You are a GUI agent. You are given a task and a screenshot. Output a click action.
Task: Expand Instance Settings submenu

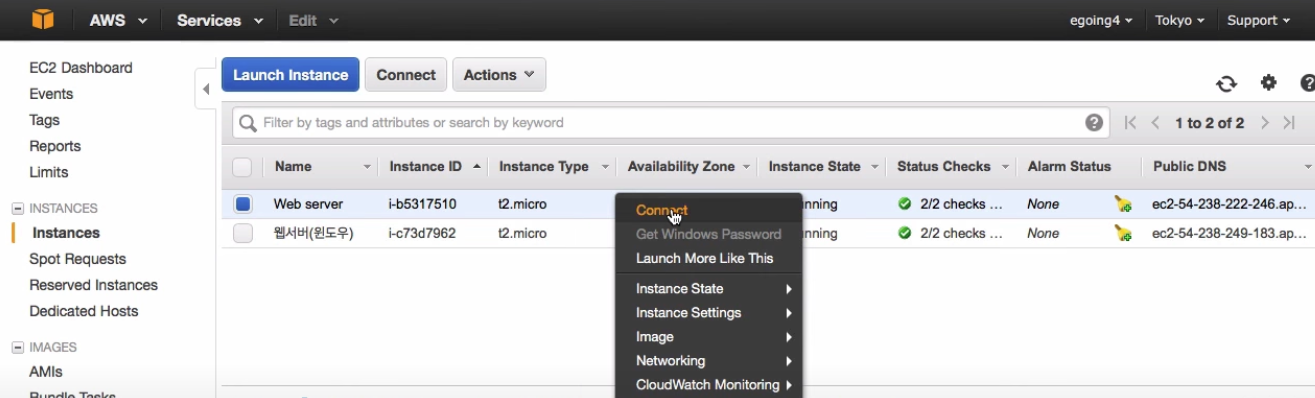point(708,312)
